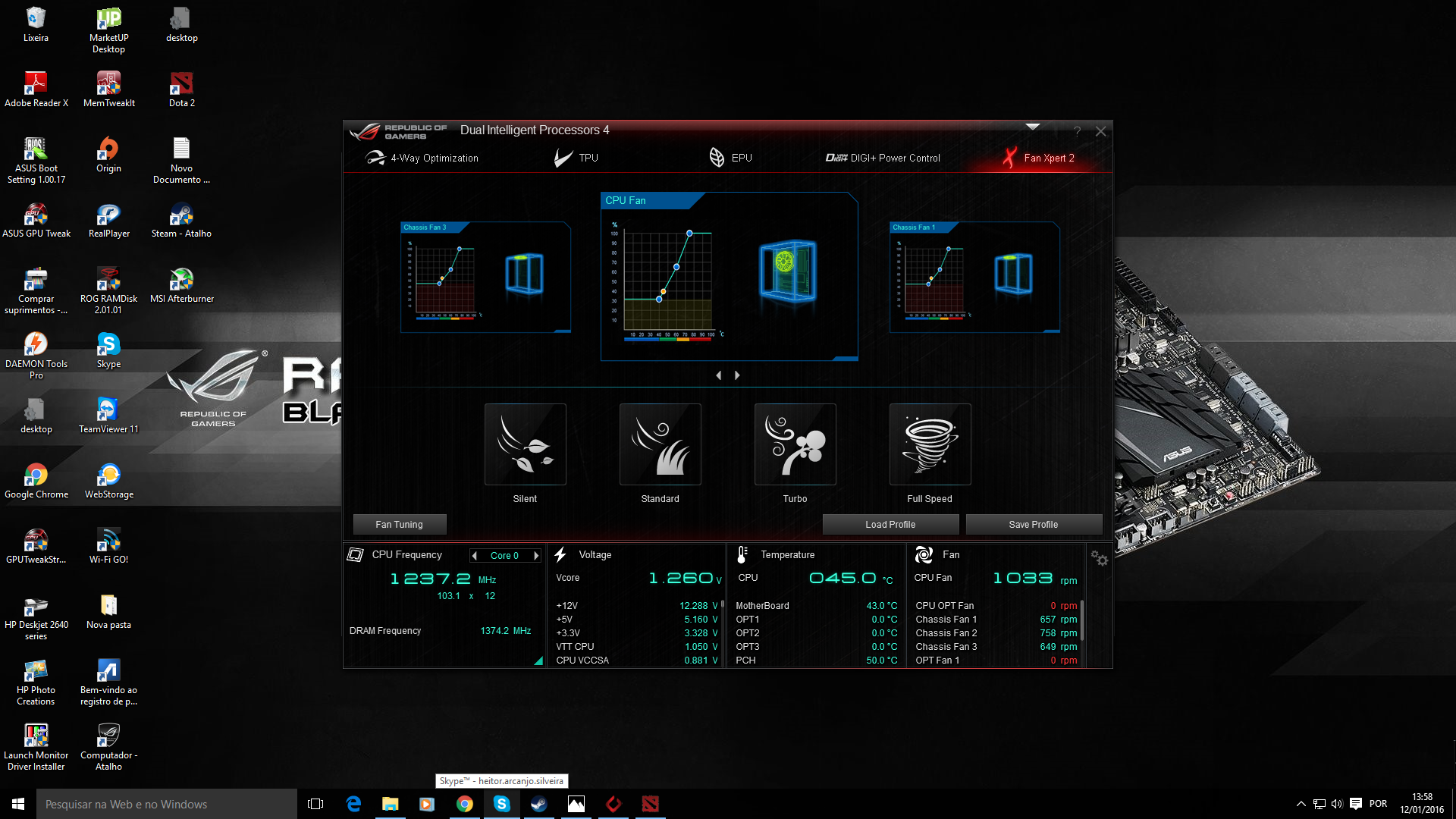Screen dimensions: 1456x819
Task: Open ROG RAMDisk desktop icon
Action: click(108, 291)
